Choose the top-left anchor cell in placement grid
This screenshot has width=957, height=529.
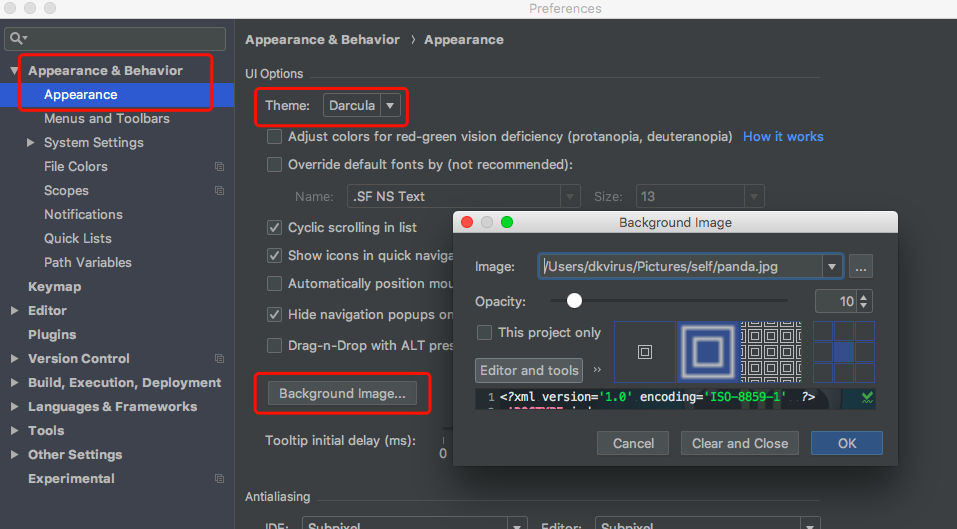[x=823, y=331]
